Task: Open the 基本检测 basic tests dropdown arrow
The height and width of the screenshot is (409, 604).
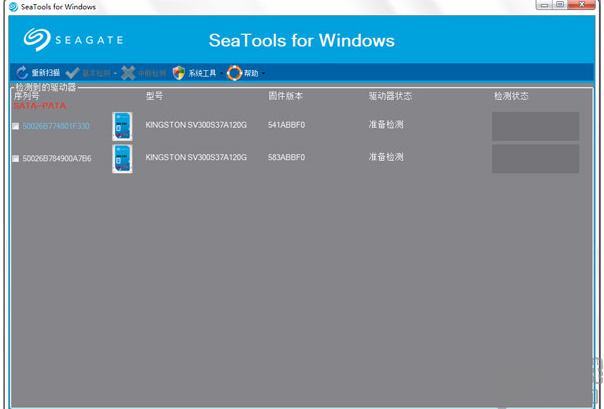Action: pos(115,73)
